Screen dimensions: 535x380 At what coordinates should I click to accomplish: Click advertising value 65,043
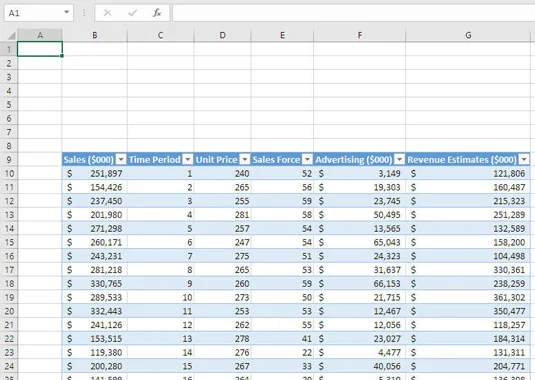coord(387,242)
